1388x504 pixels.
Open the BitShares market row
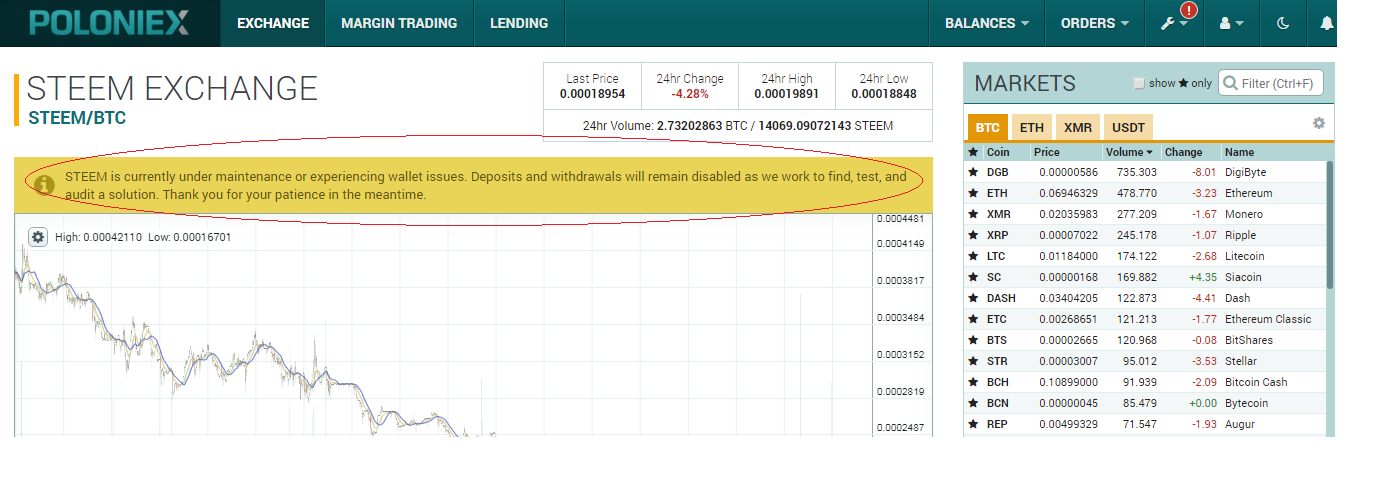coord(1145,340)
